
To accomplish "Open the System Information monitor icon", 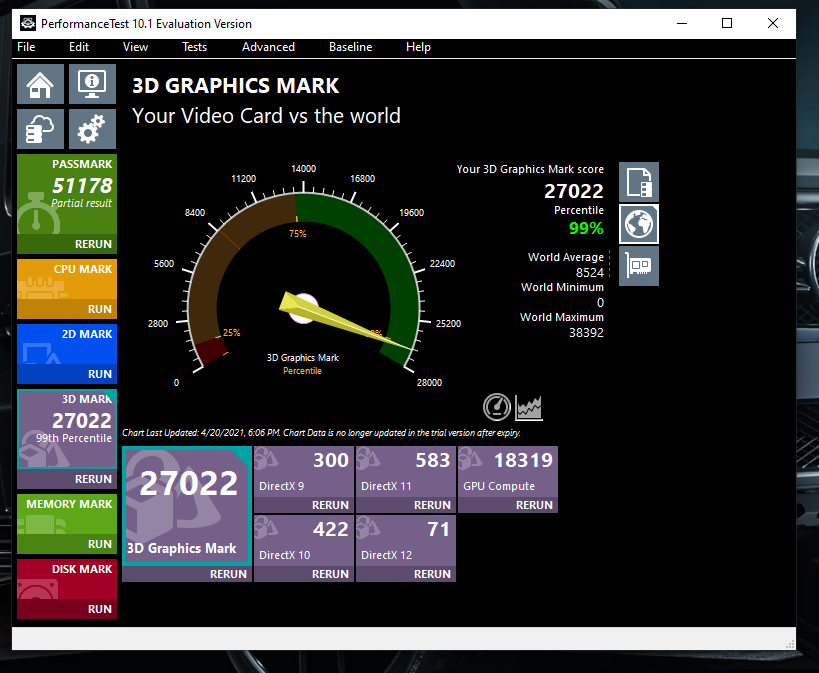I will click(x=92, y=84).
